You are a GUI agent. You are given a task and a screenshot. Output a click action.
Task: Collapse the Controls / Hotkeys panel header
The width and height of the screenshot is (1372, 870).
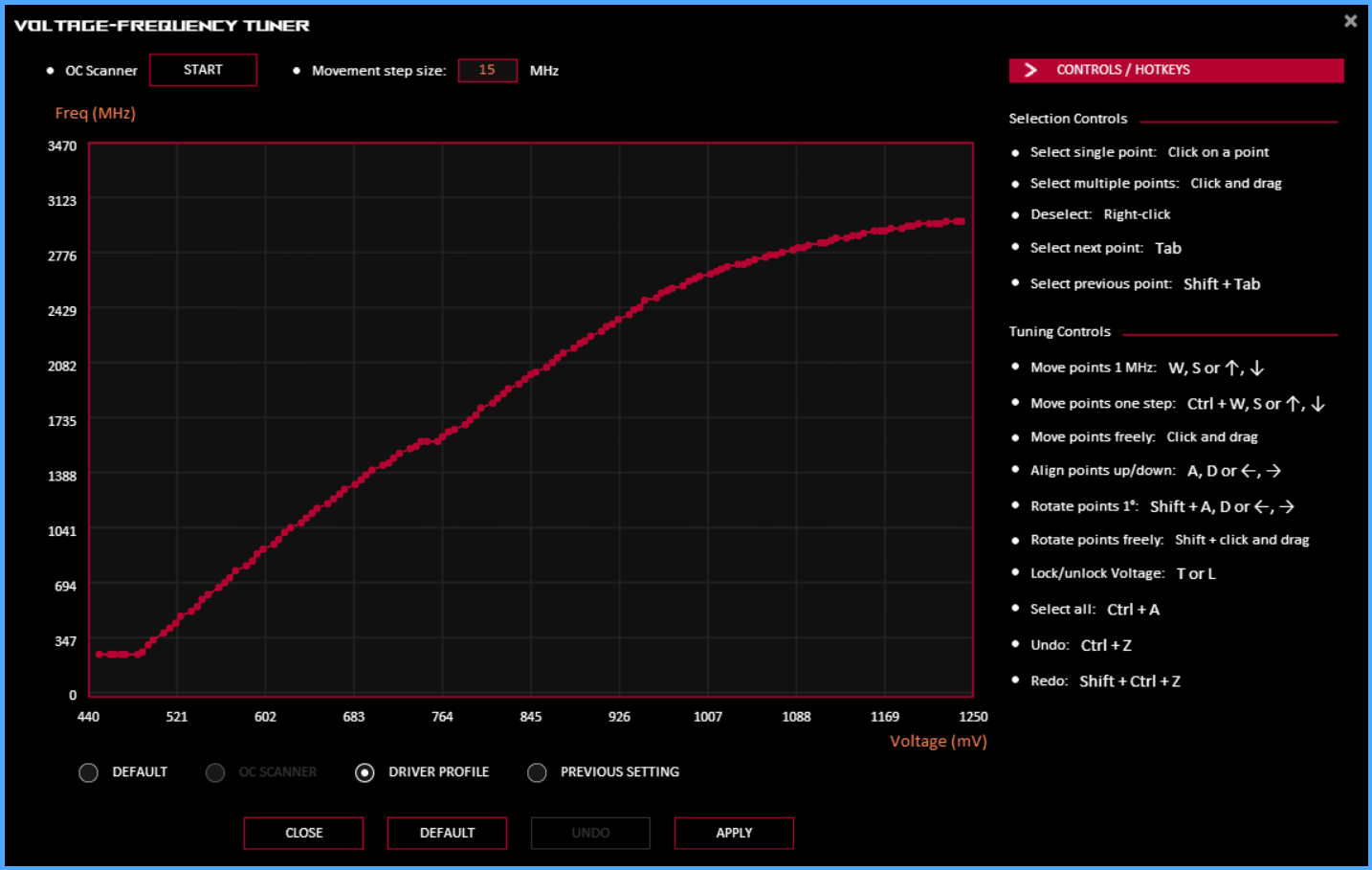1176,70
